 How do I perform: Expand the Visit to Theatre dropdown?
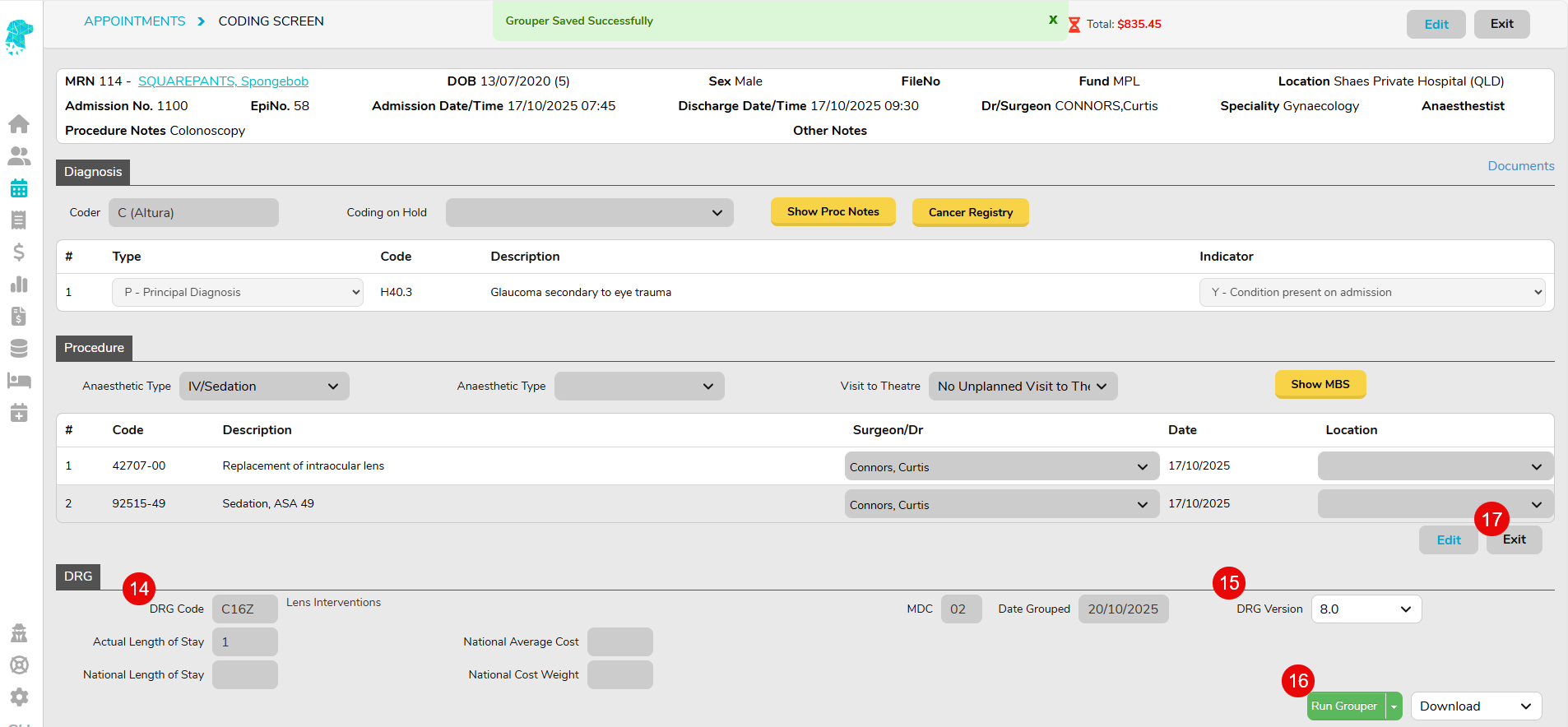pyautogui.click(x=1023, y=387)
